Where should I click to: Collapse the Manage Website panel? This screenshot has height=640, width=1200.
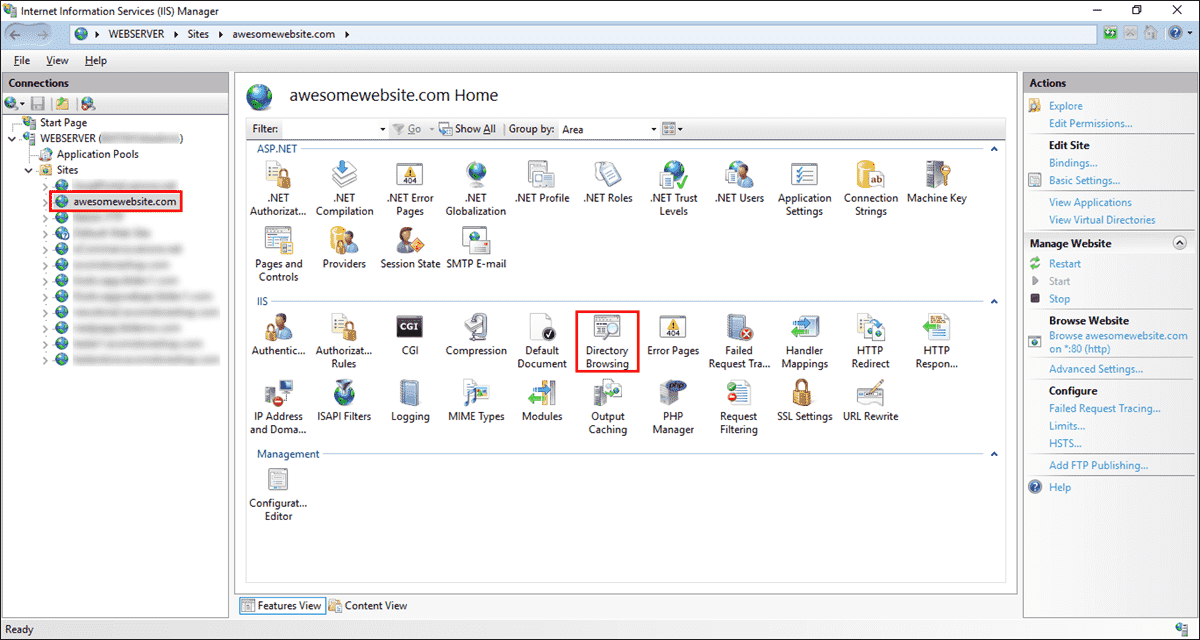pos(1181,242)
